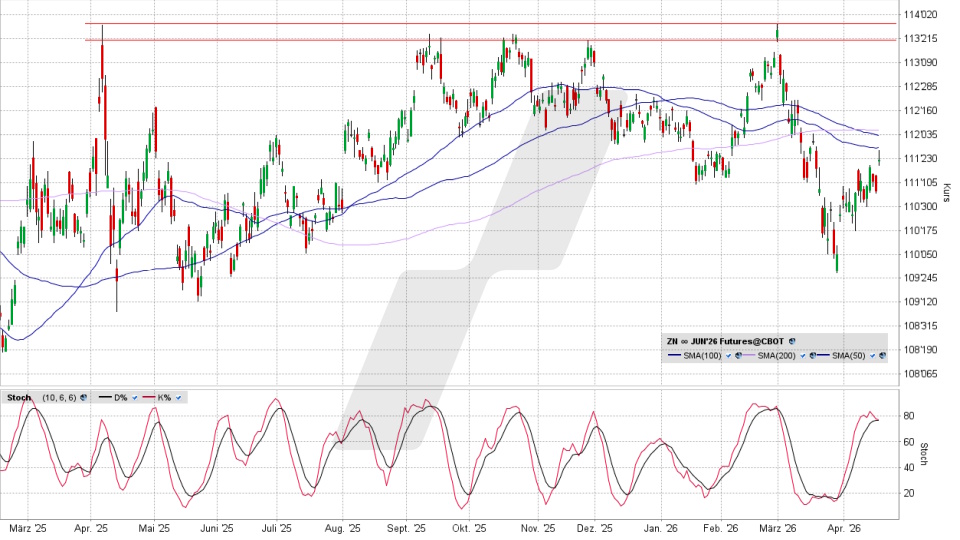
Task: Toggle the K% line checkbox
Action: 178,398
